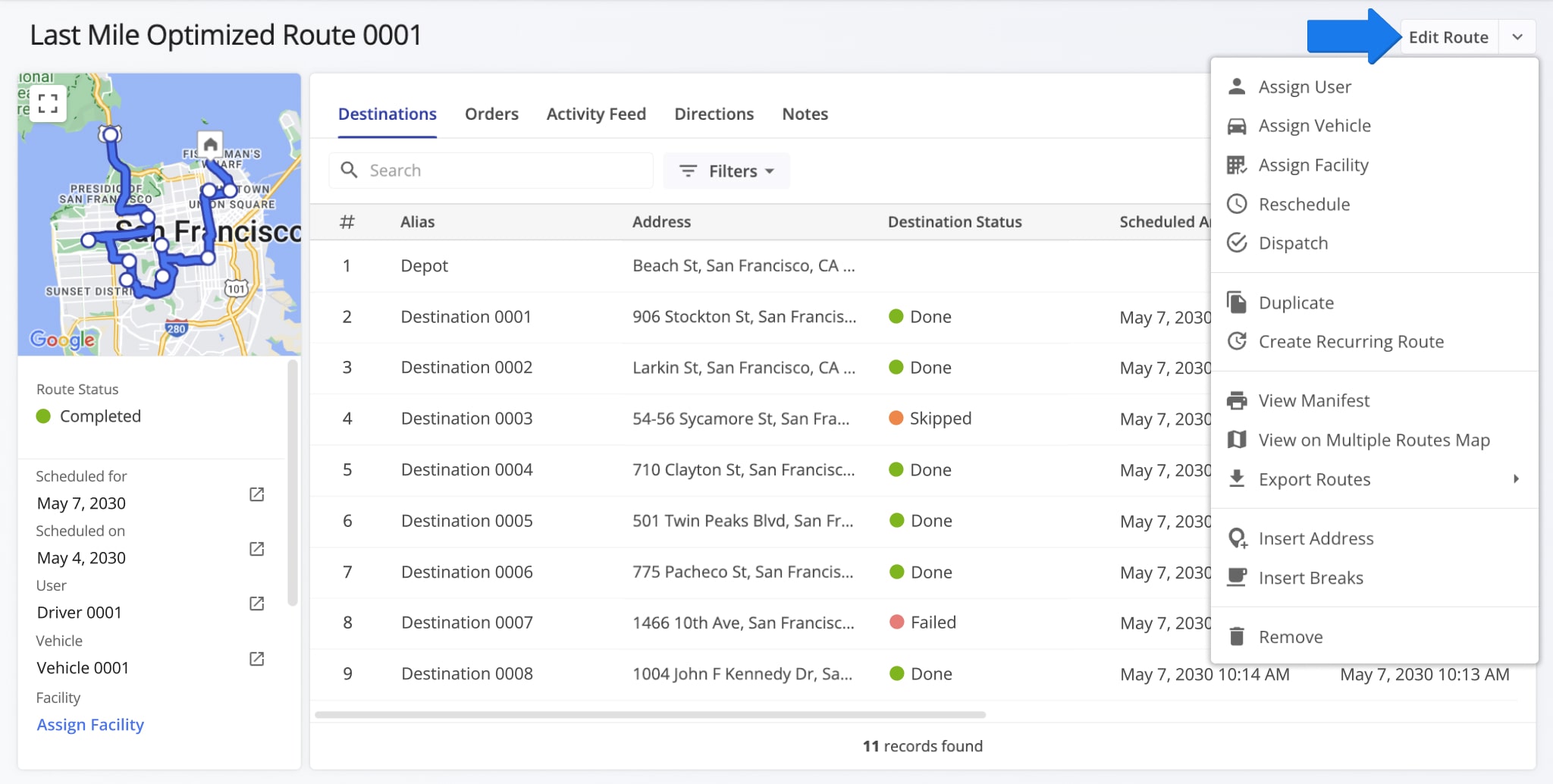Open the Reschedule clock option
Image resolution: width=1553 pixels, height=784 pixels.
click(1304, 204)
